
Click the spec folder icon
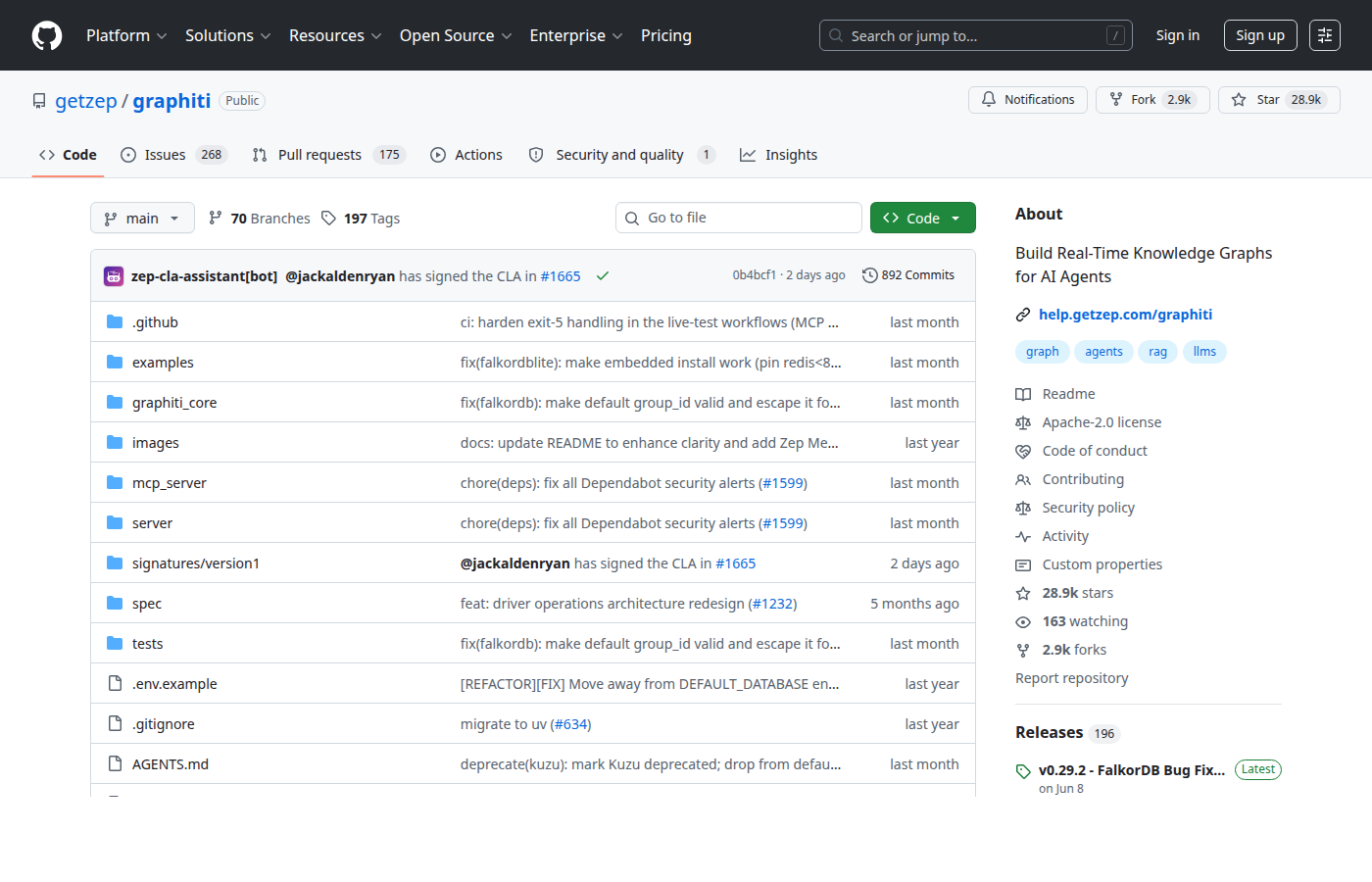[x=115, y=603]
